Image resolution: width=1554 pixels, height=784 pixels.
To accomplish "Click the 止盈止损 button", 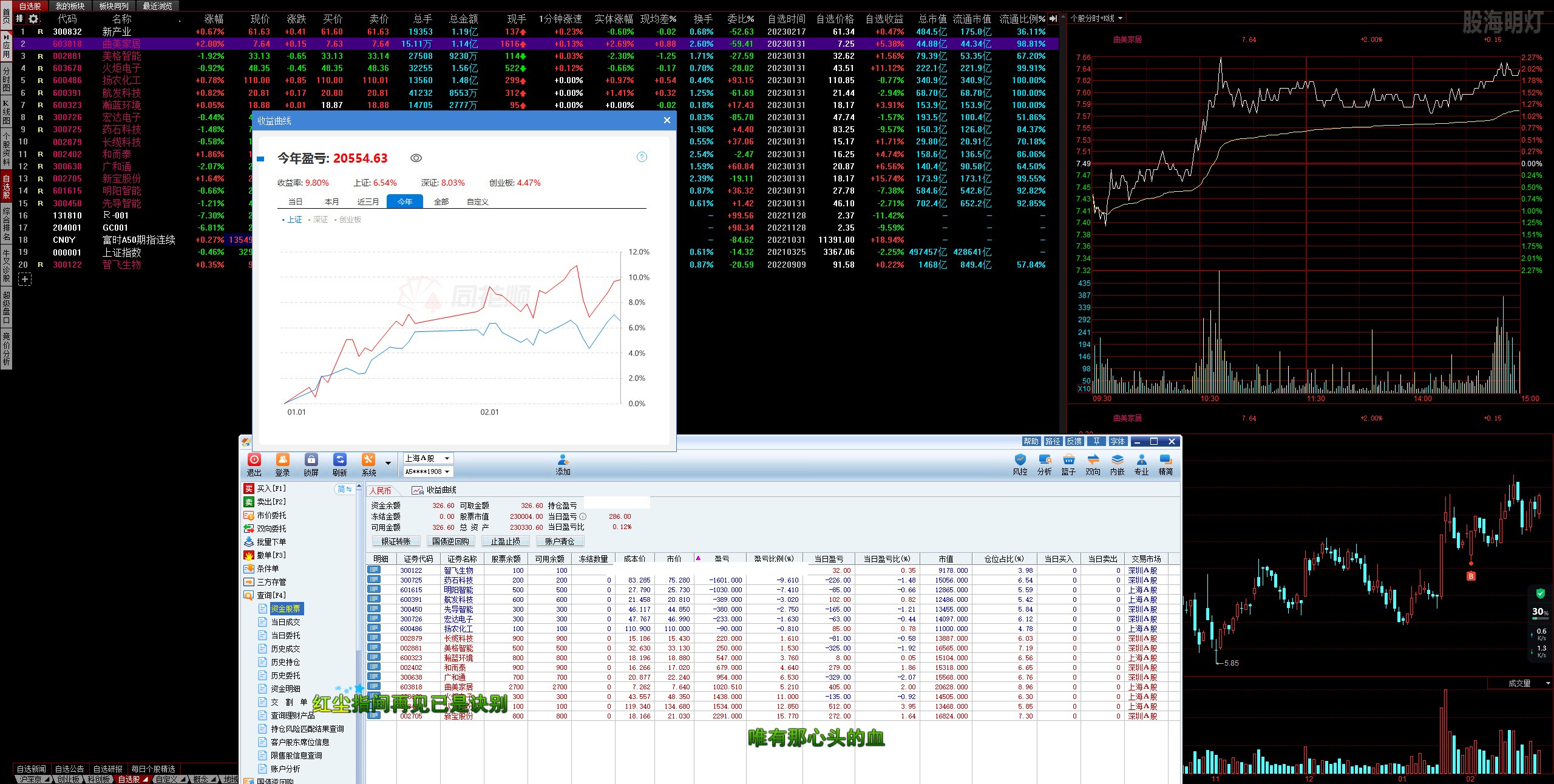I will pyautogui.click(x=505, y=541).
